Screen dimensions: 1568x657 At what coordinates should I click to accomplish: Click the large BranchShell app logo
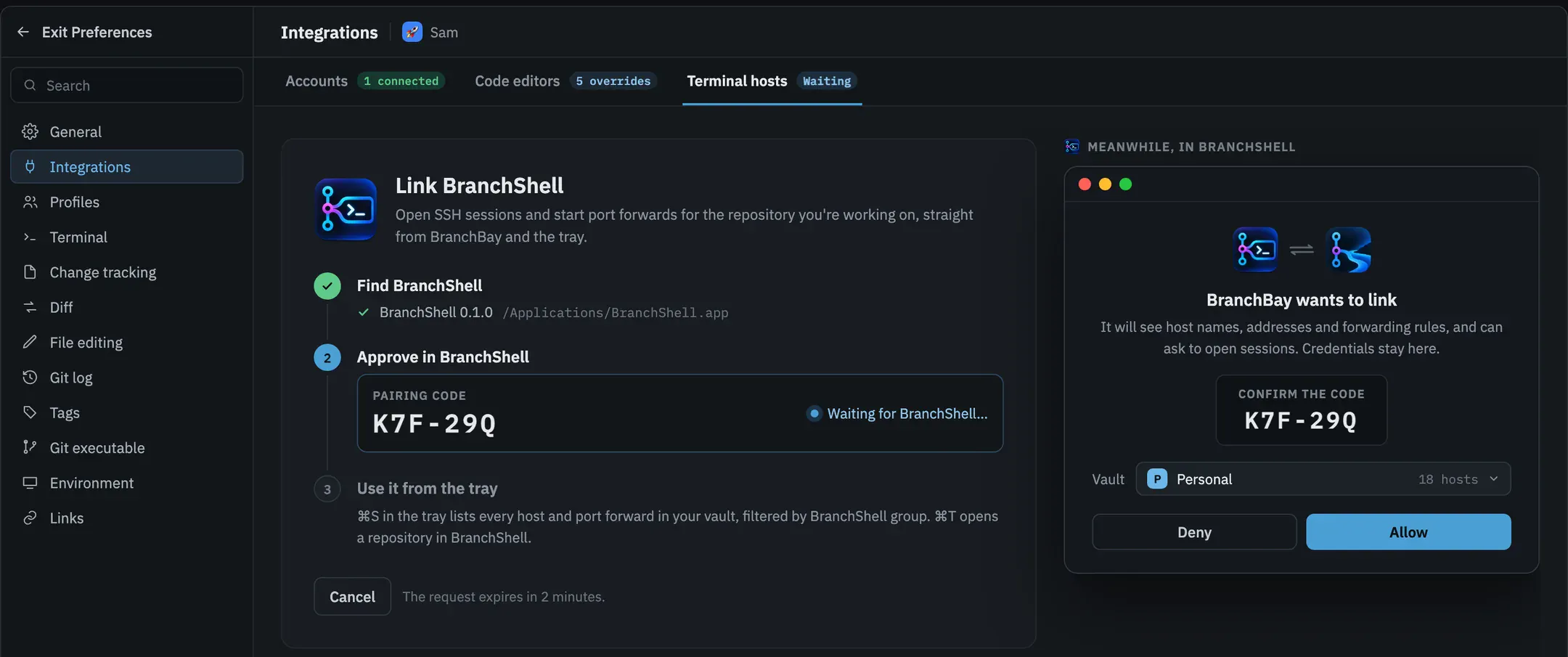[x=346, y=209]
